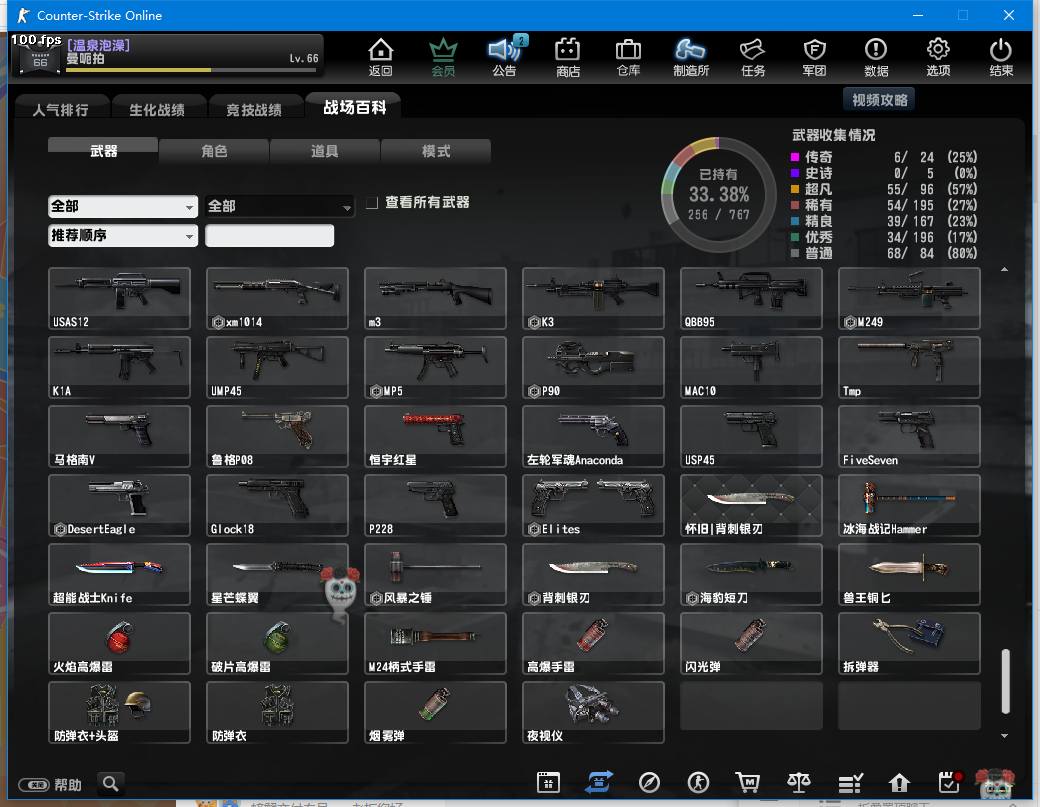Open the 商店 shop icon
The width and height of the screenshot is (1040, 807).
point(568,57)
